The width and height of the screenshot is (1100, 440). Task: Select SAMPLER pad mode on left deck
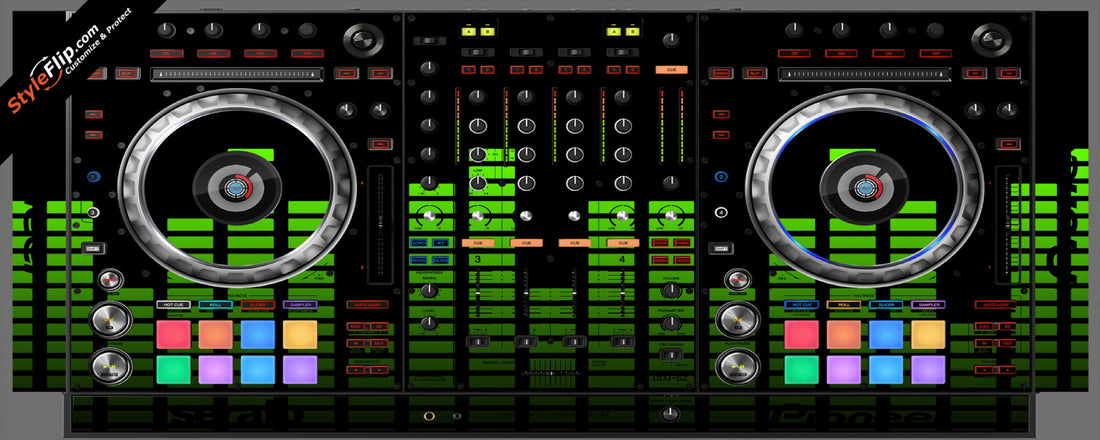click(300, 305)
